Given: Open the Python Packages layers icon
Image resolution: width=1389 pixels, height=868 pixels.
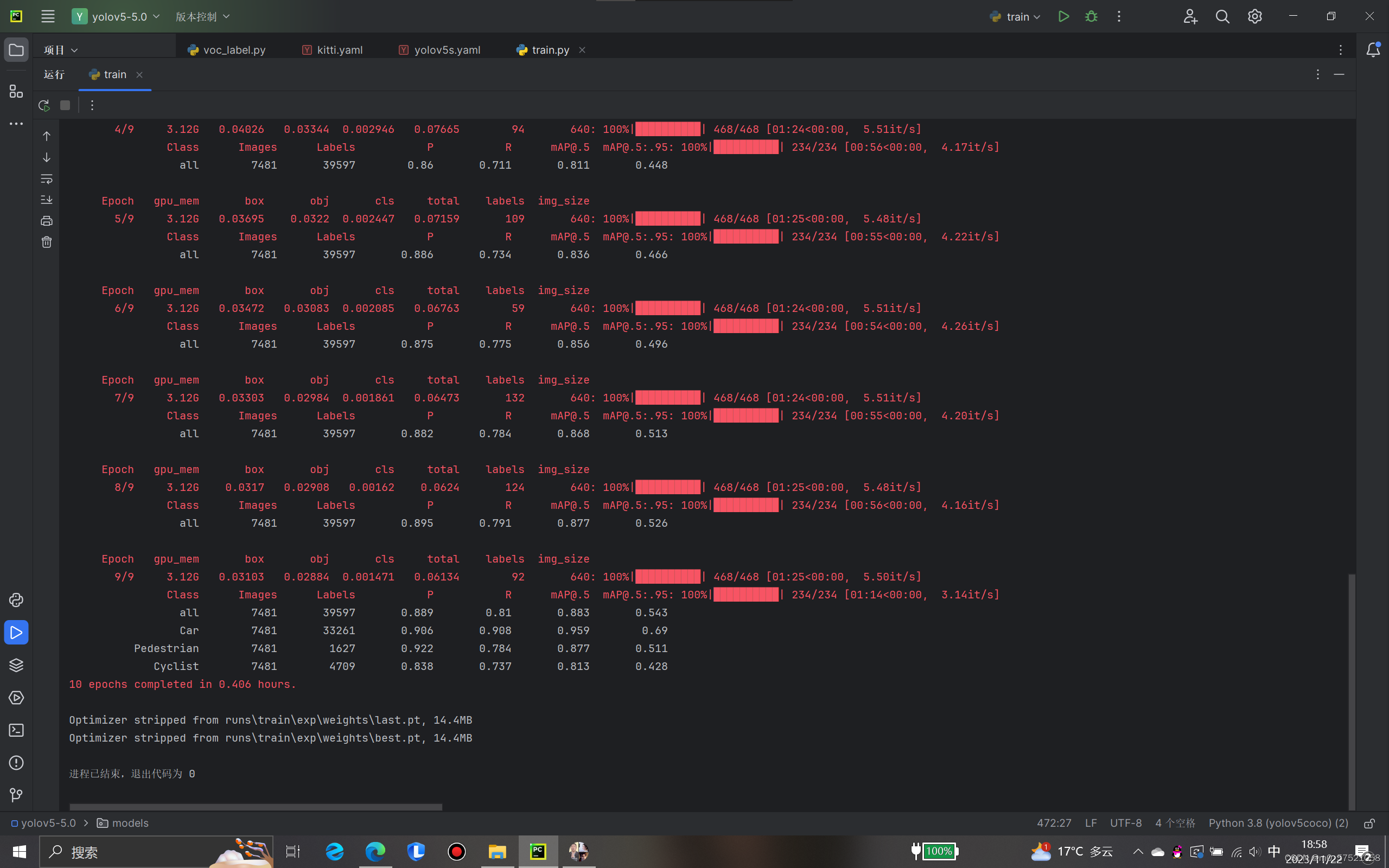Looking at the screenshot, I should coord(16,665).
